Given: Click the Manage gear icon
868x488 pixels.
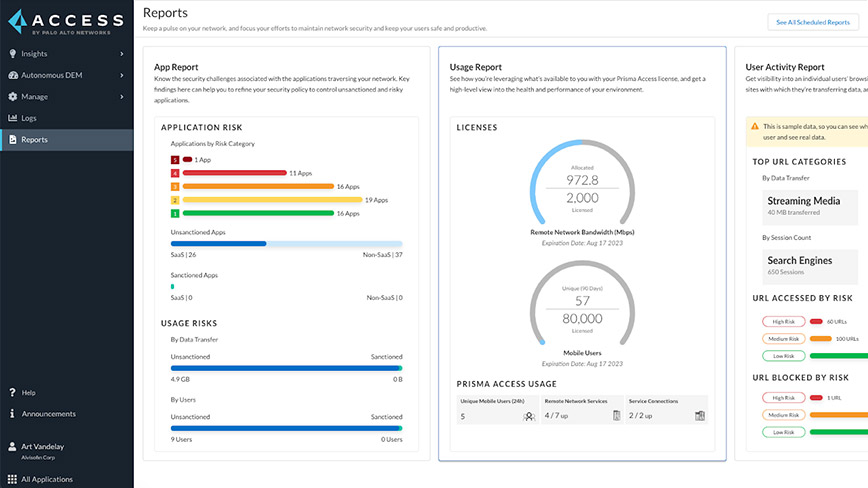Looking at the screenshot, I should 12,97.
